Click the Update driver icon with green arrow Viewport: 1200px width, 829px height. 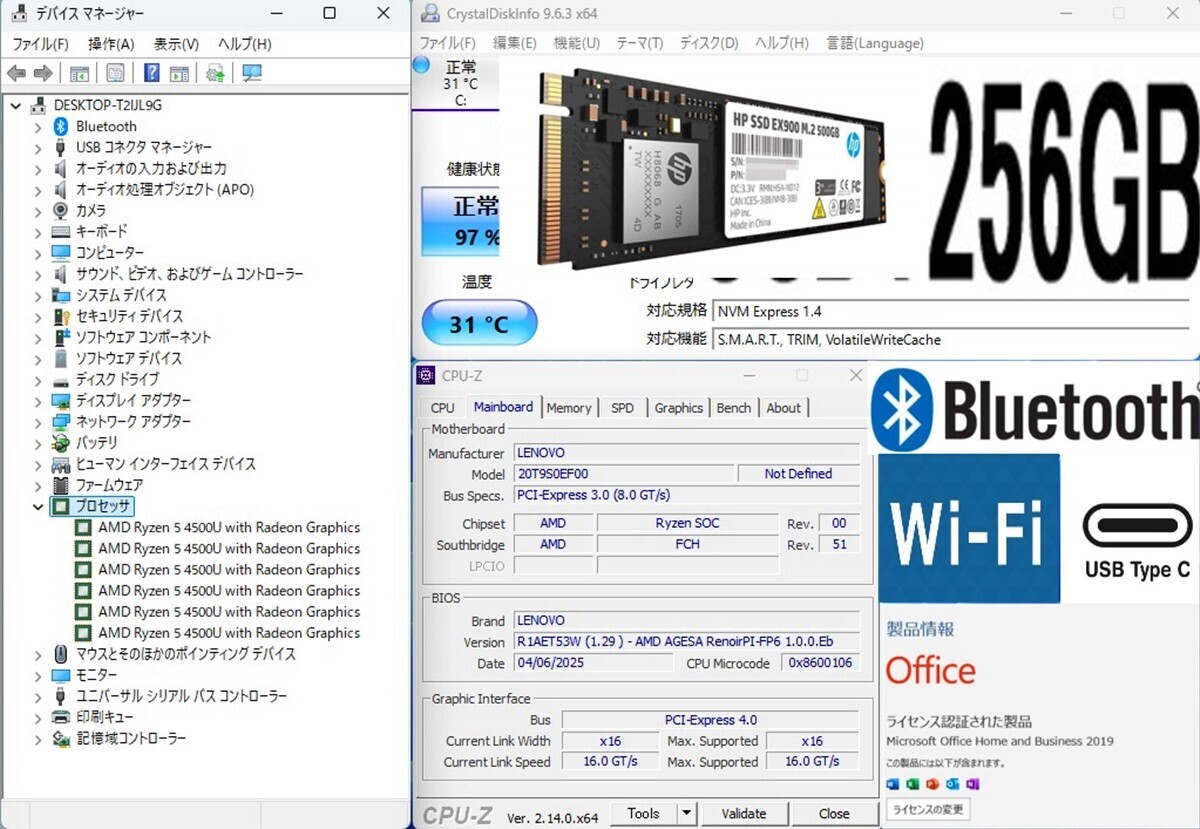pyautogui.click(x=215, y=73)
